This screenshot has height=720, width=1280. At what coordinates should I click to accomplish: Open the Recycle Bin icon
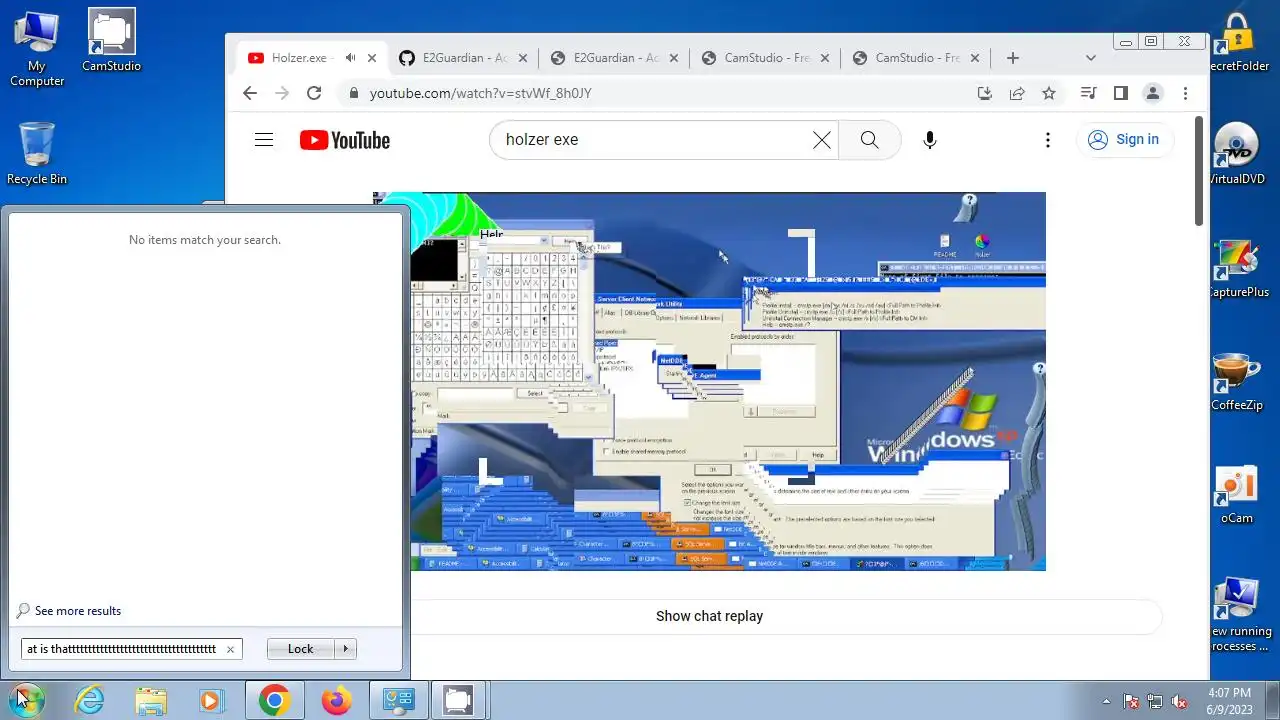pos(37,153)
